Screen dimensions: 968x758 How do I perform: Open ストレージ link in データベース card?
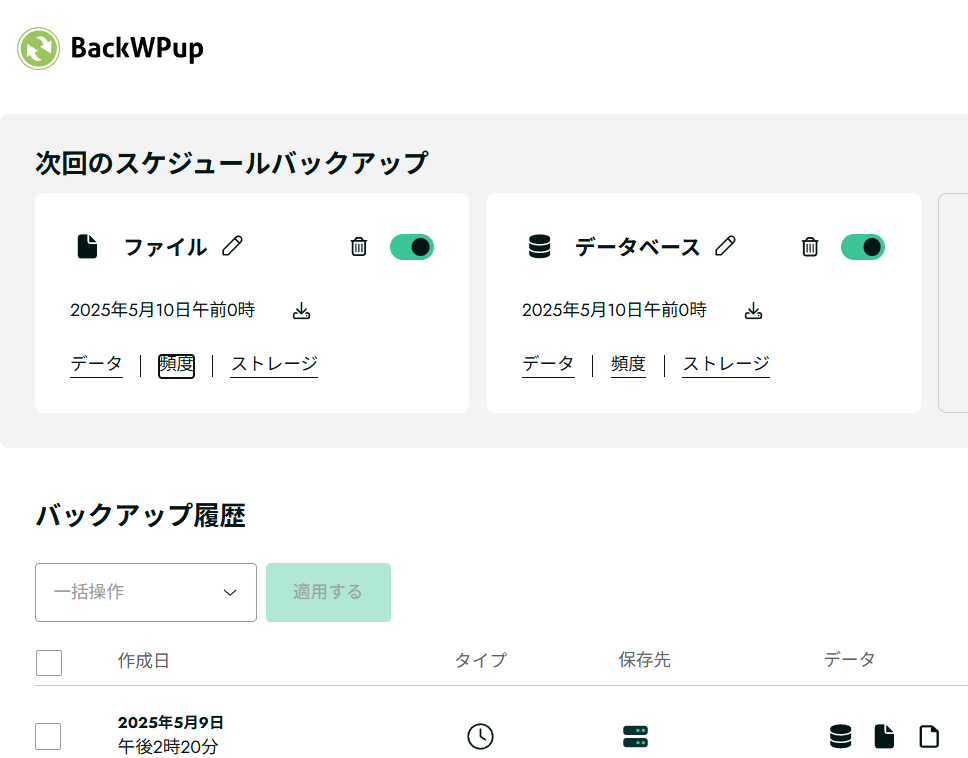[726, 364]
